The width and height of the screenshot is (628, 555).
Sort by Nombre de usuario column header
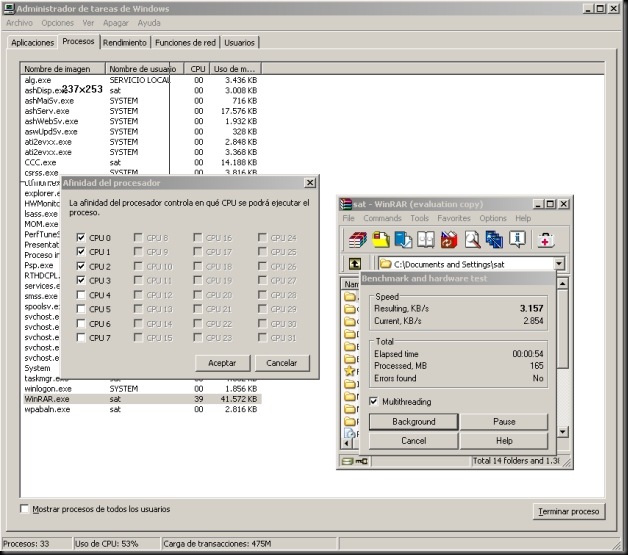pos(144,69)
